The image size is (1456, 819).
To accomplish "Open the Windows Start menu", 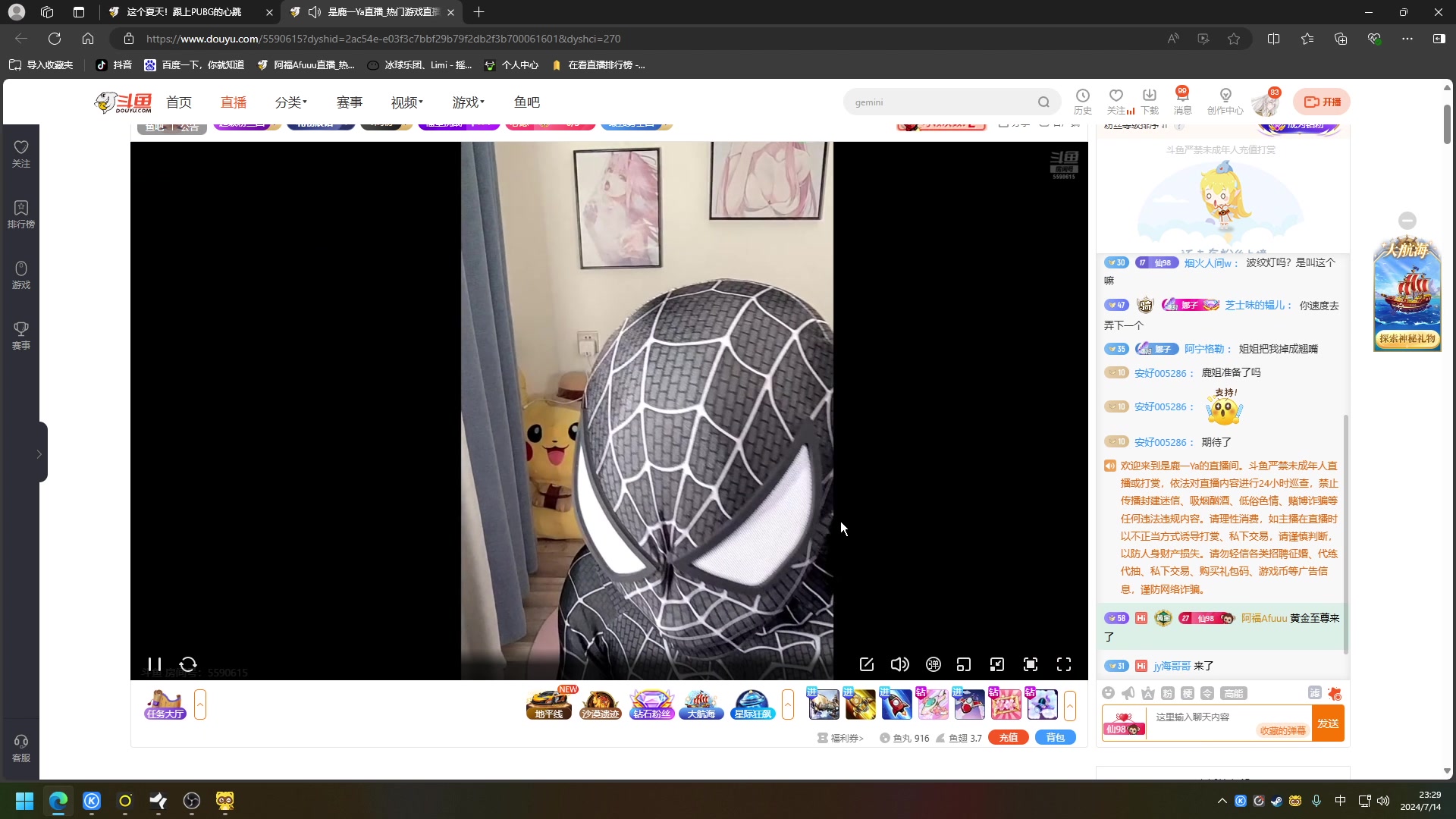I will point(24,801).
